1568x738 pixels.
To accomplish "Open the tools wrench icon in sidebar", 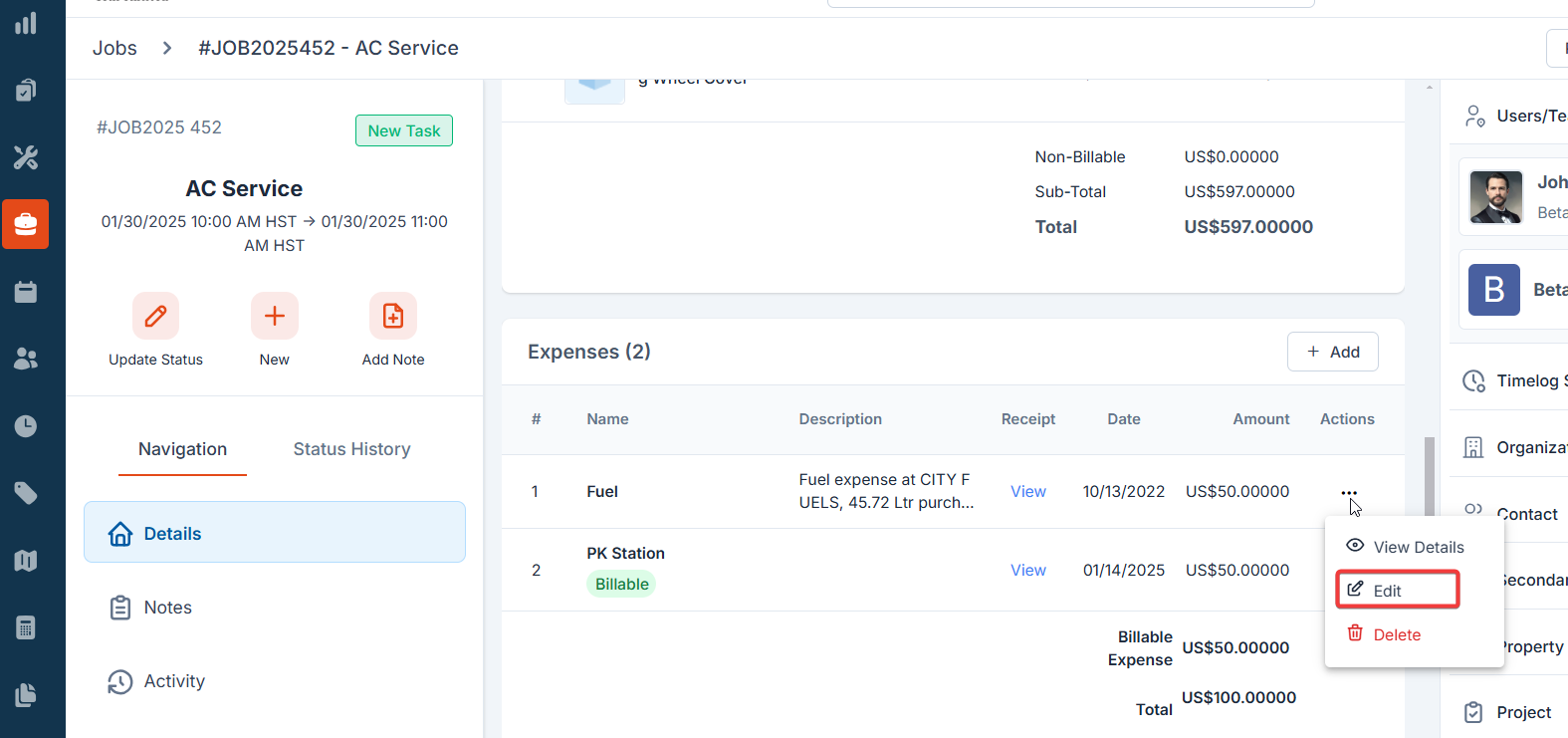I will point(26,157).
